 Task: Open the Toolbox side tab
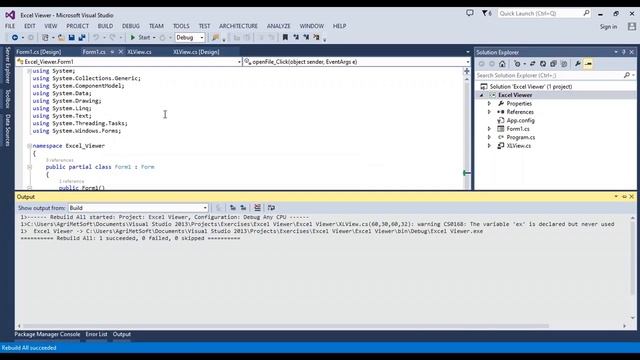(x=7, y=99)
